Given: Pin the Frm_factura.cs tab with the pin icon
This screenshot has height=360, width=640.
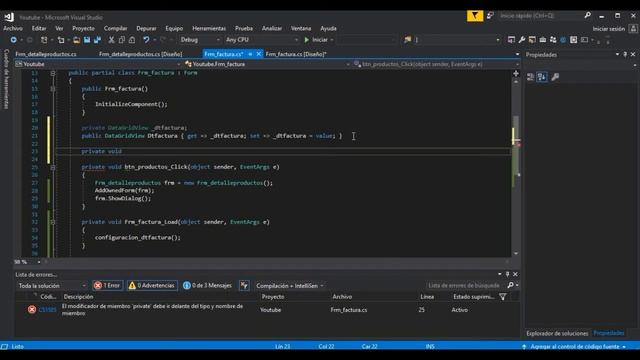Looking at the screenshot, I should [250, 54].
